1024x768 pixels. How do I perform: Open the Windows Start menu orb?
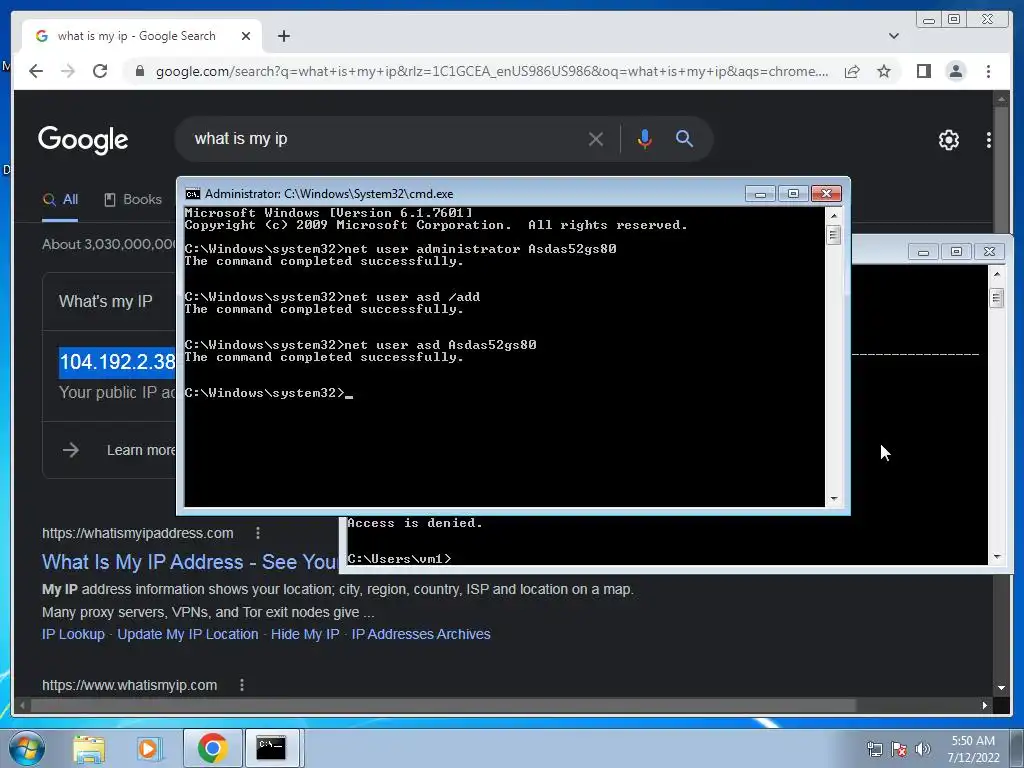[x=27, y=748]
